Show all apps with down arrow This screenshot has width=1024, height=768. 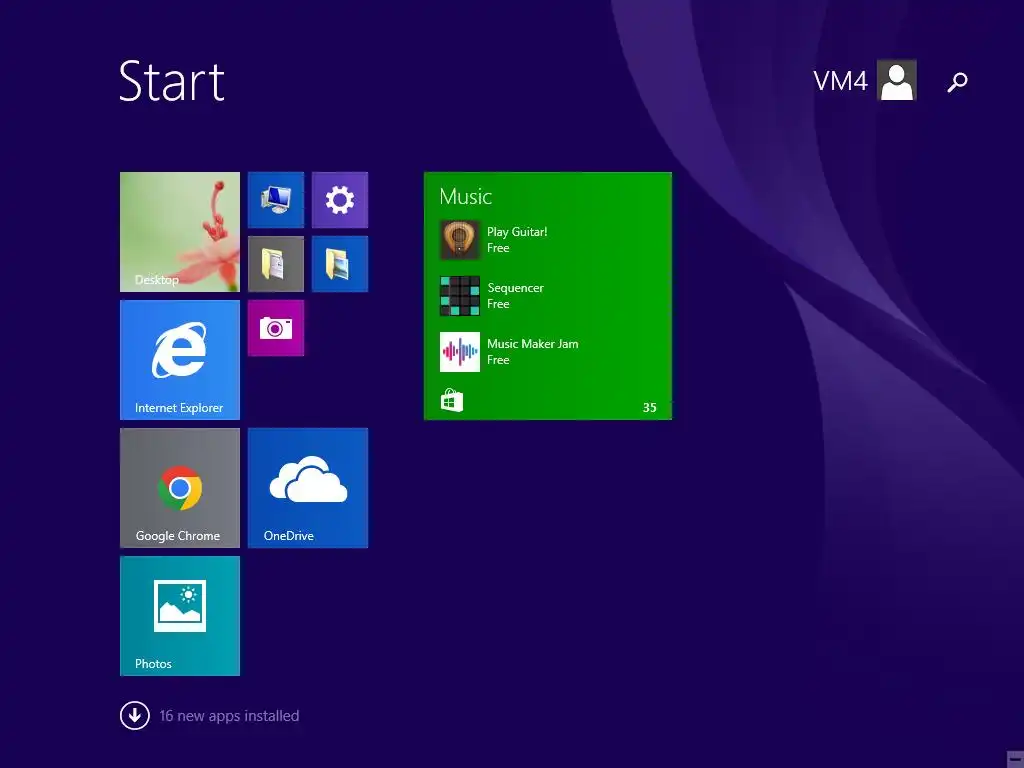click(x=135, y=716)
